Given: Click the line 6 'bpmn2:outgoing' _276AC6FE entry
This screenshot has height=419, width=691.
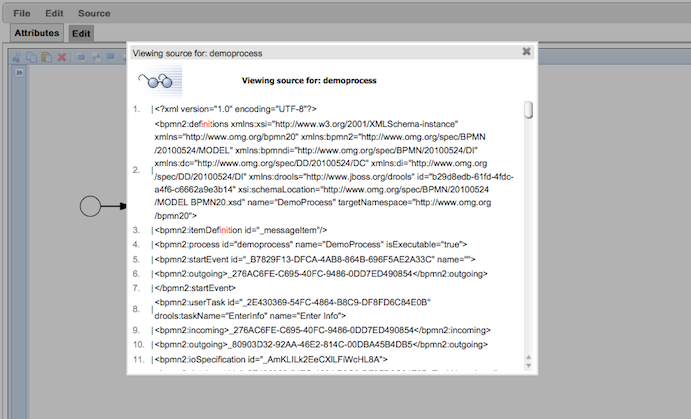Looking at the screenshot, I should pos(321,274).
